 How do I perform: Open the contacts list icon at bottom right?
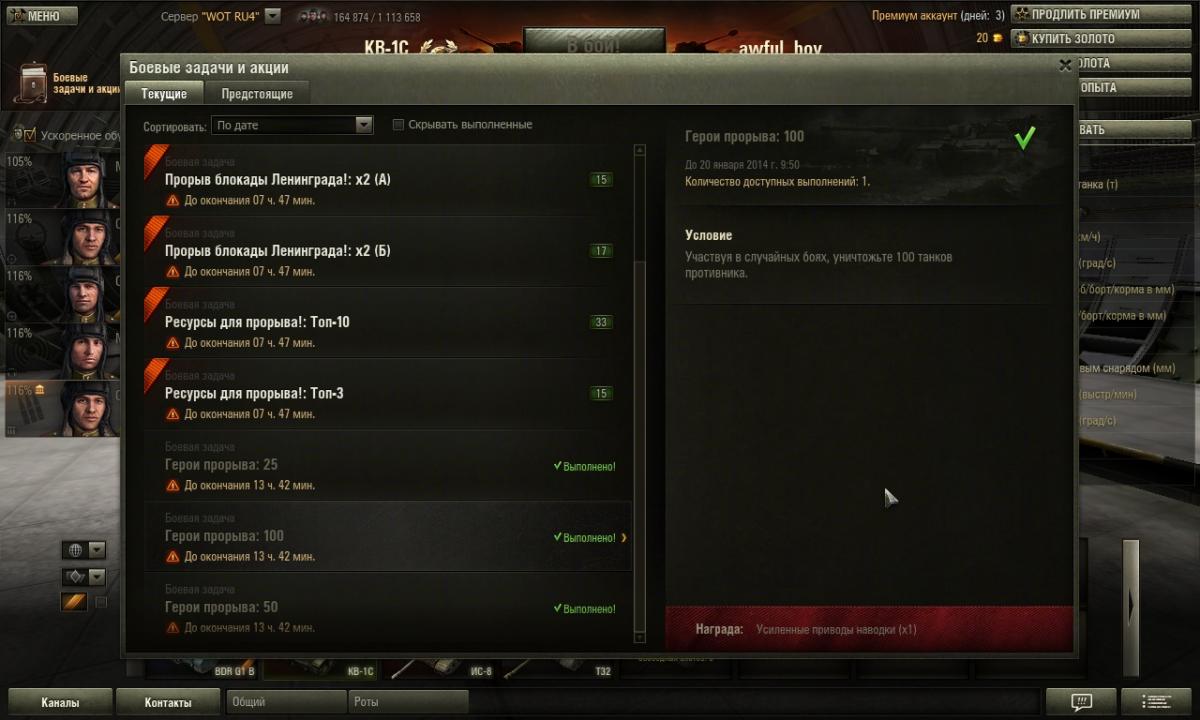(x=1156, y=701)
